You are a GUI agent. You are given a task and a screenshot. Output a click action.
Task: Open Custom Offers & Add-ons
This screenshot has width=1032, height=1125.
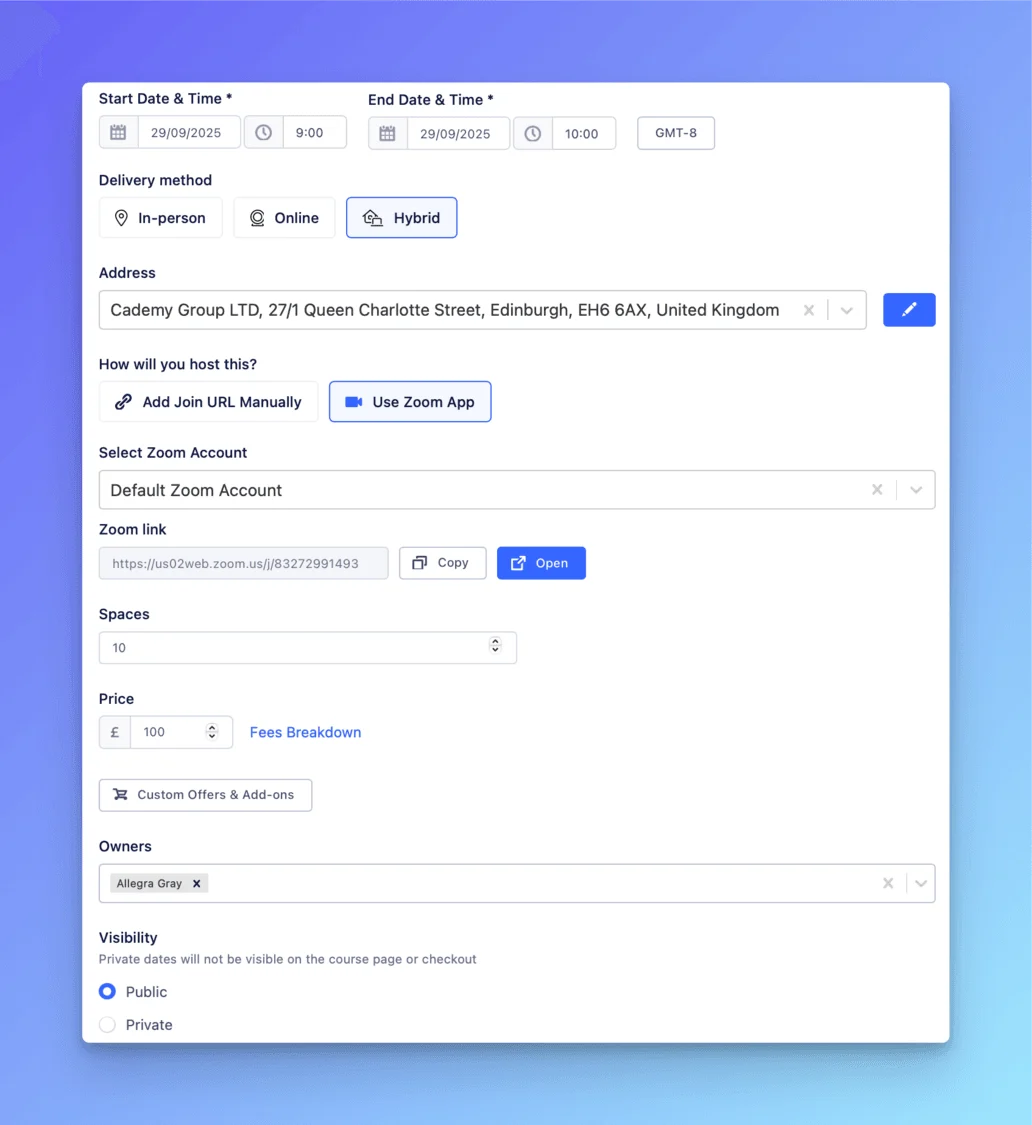[205, 795]
